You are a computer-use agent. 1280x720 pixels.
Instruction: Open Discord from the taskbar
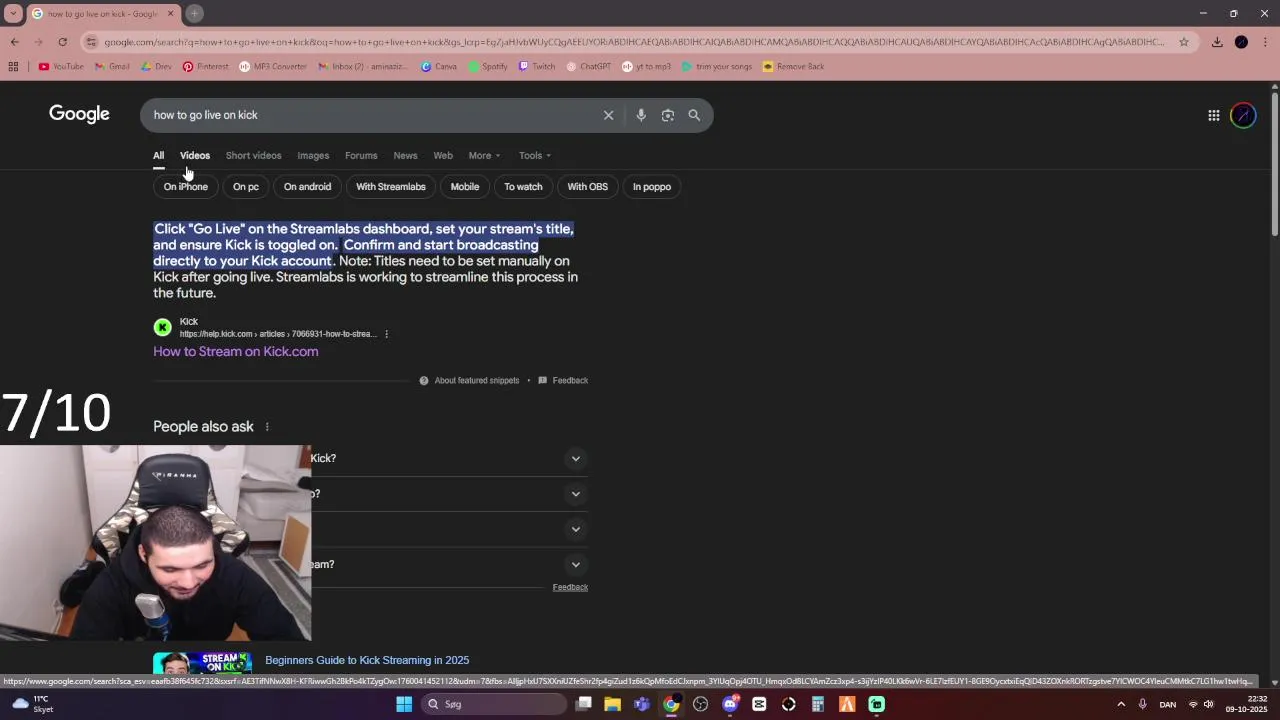tap(731, 704)
